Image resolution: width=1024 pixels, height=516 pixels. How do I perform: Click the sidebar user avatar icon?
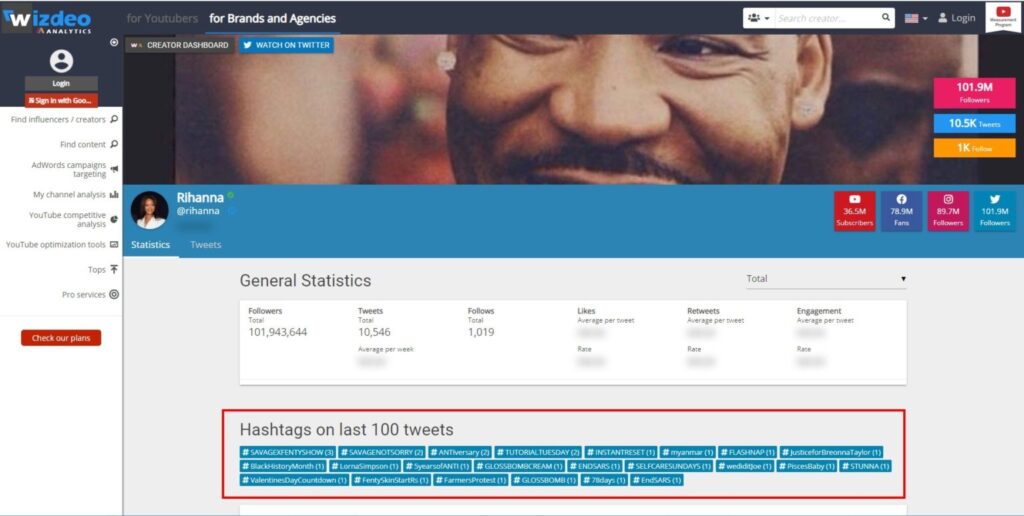(61, 61)
